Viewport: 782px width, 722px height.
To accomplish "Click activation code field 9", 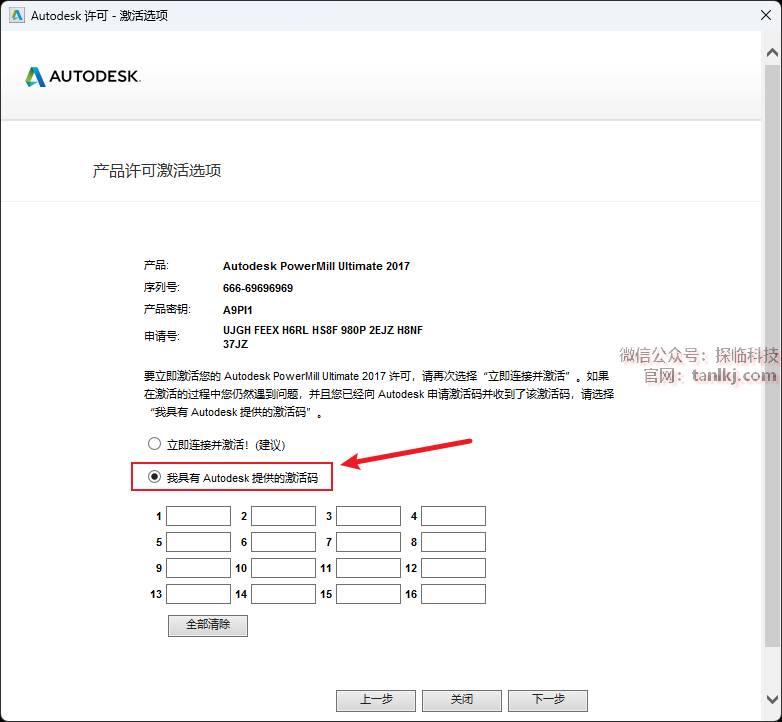I will 198,568.
